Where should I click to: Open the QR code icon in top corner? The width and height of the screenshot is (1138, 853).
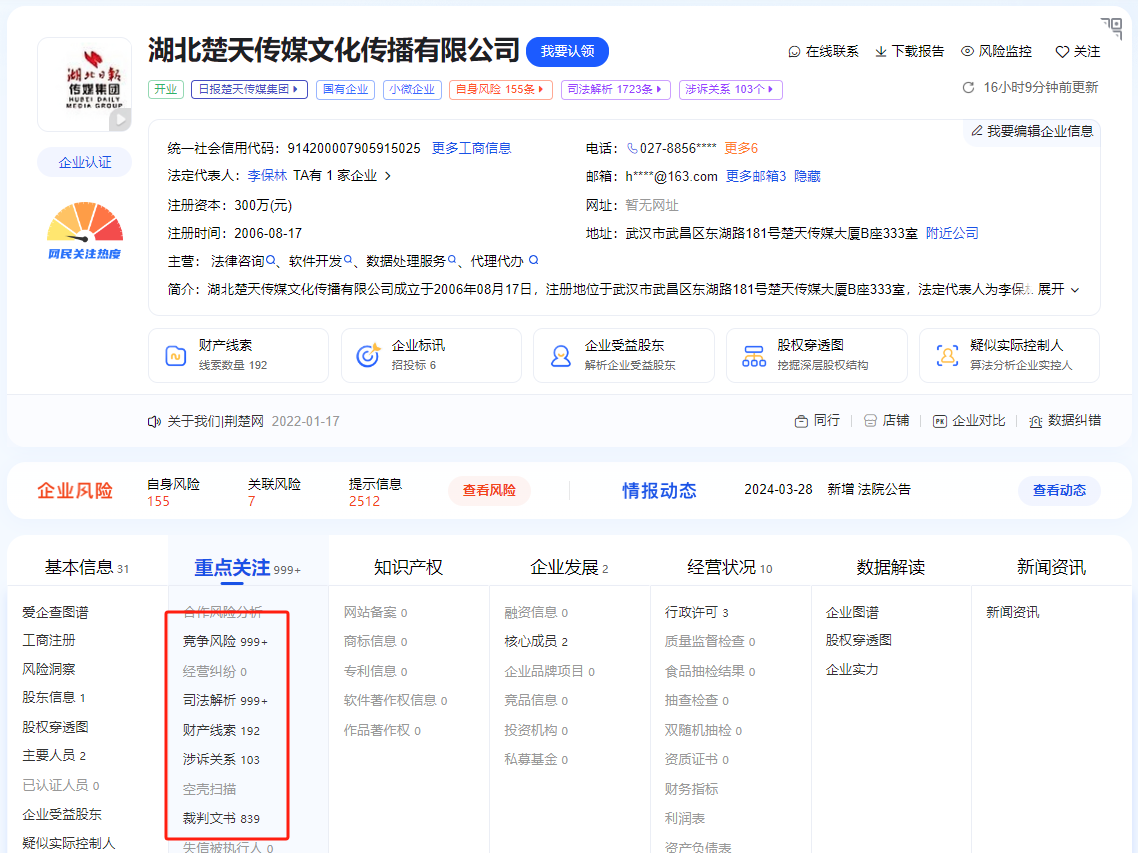[x=1112, y=28]
